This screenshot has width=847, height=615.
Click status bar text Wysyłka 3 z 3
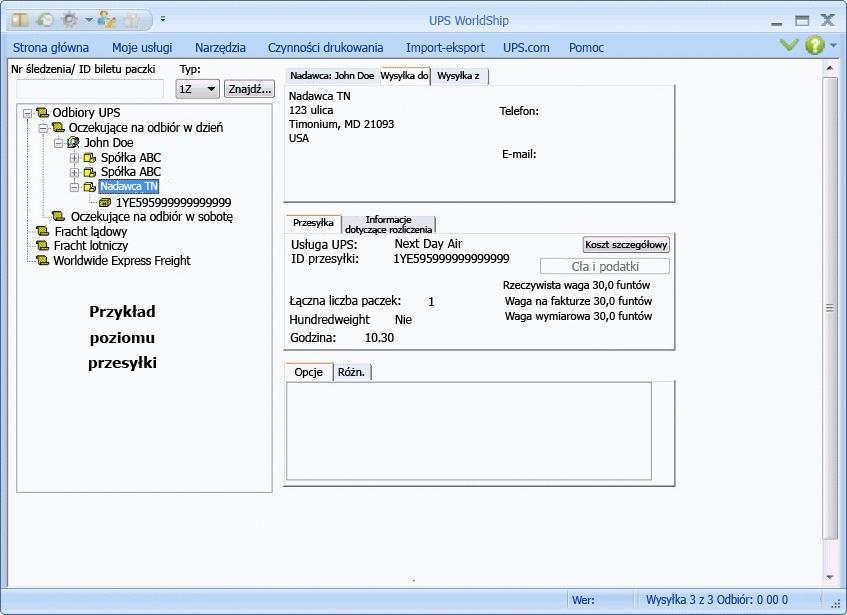pos(680,600)
